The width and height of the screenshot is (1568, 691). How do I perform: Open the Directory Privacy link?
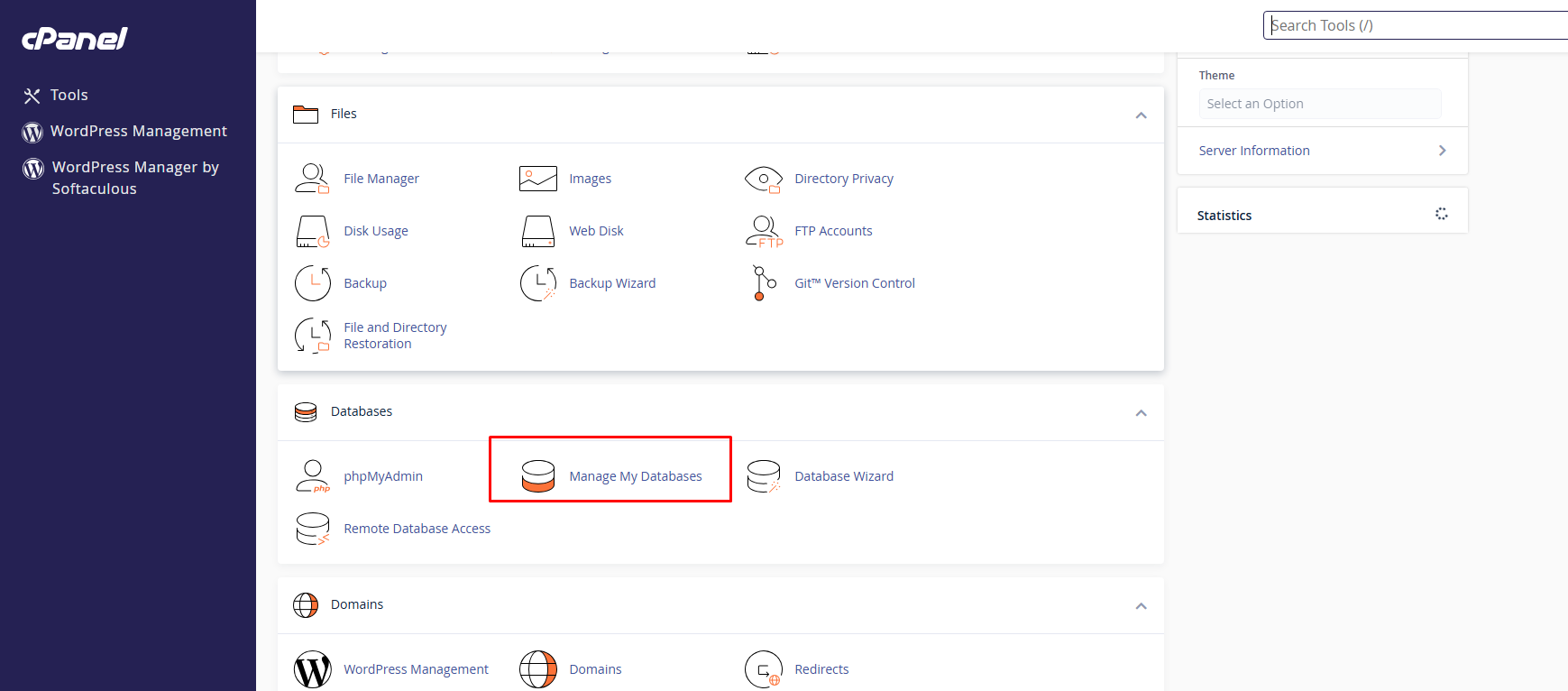[x=844, y=179]
